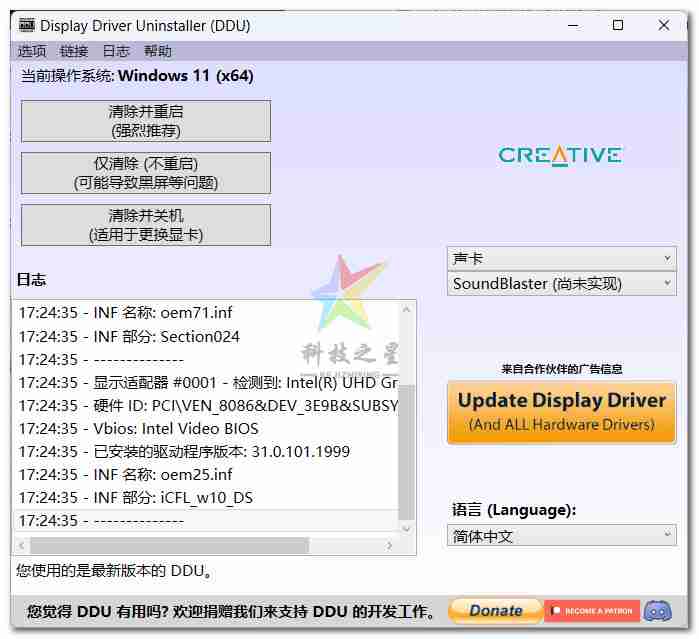699x639 pixels.
Task: Click the log's horizontal scrollbar thumb
Action: pyautogui.click(x=170, y=546)
